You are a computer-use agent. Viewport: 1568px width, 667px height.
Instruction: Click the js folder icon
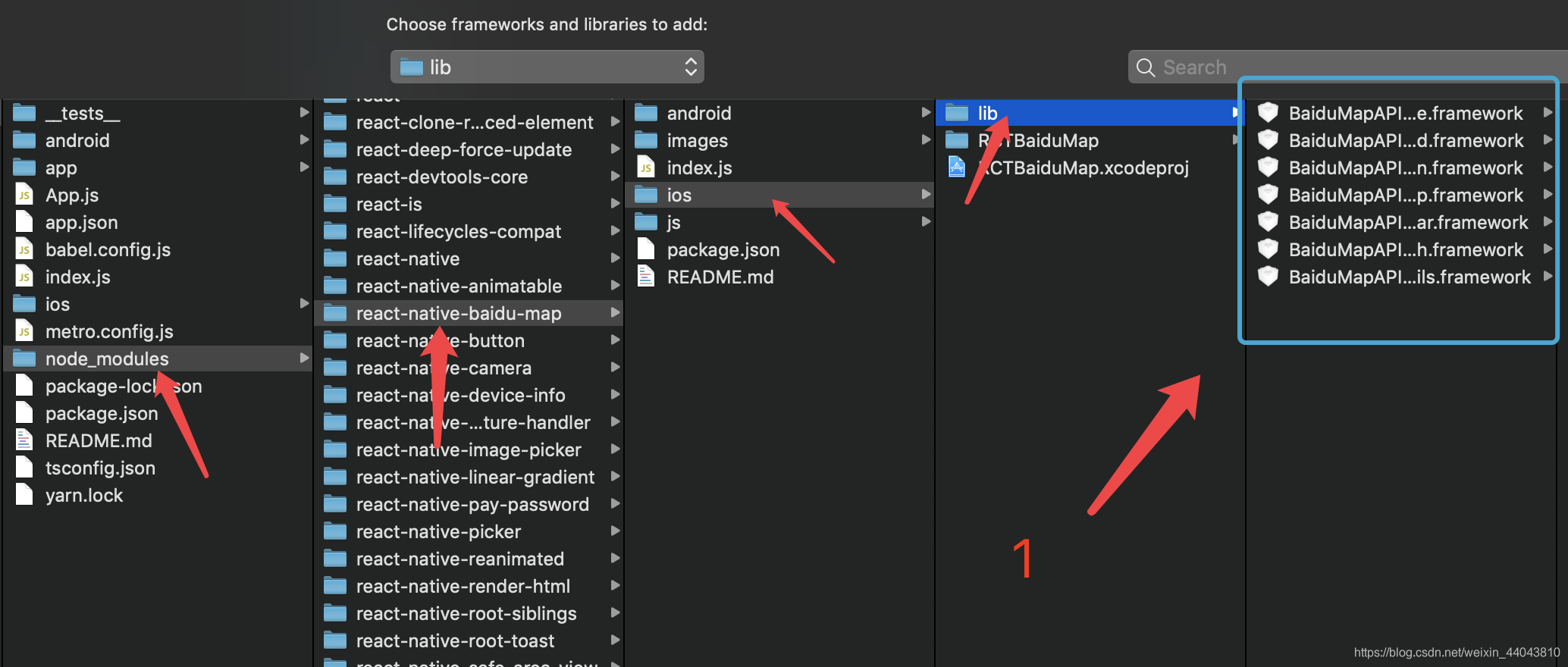click(x=646, y=222)
